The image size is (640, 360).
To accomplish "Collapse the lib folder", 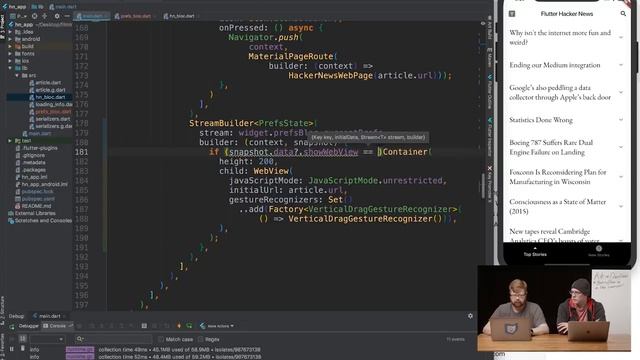I will tap(10, 68).
